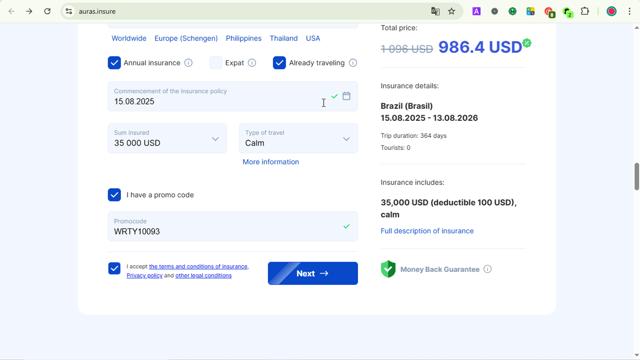Untick the accept terms checkbox
The image size is (640, 360).
tap(114, 268)
